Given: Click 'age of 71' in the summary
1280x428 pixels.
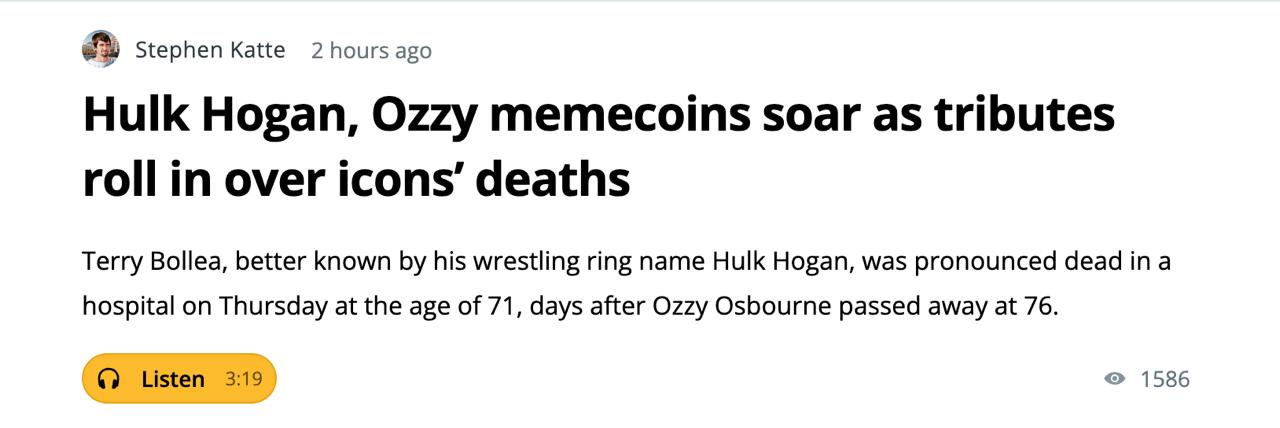Looking at the screenshot, I should [x=467, y=306].
